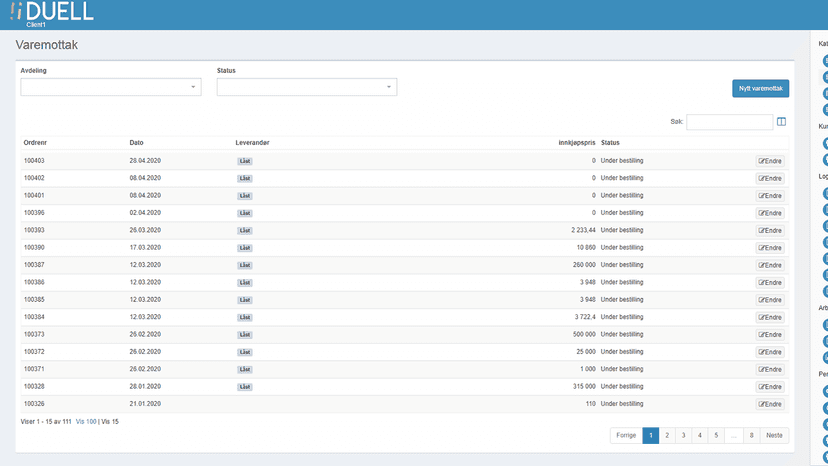Click the price 260 000
This screenshot has height=466, width=828.
[584, 265]
